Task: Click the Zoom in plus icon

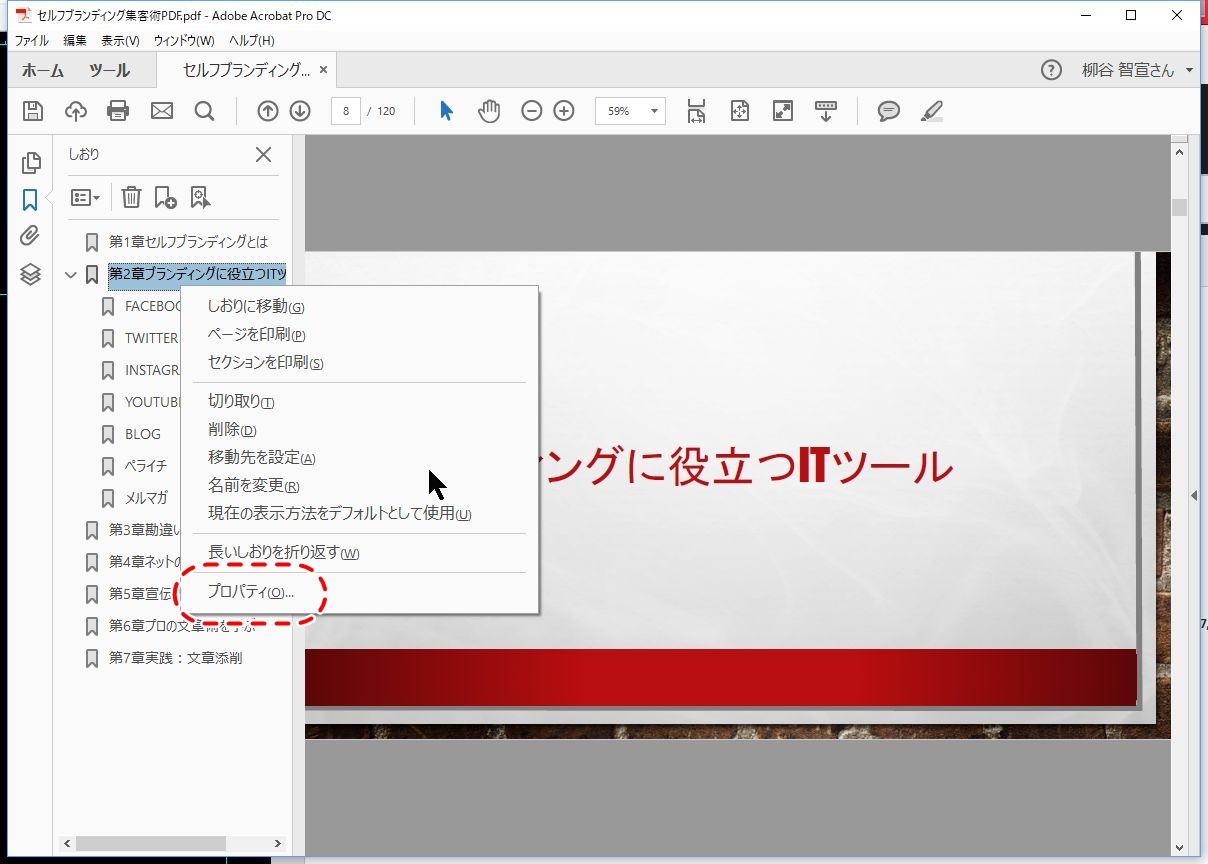Action: tap(564, 111)
